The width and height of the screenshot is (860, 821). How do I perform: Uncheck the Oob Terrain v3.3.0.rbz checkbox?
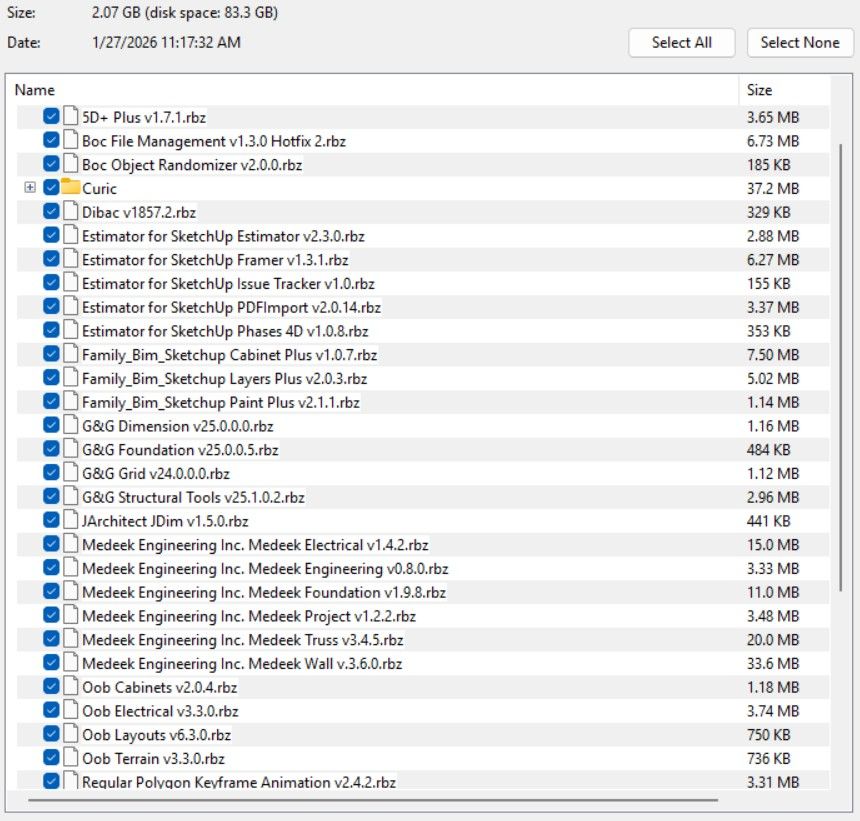[x=51, y=758]
